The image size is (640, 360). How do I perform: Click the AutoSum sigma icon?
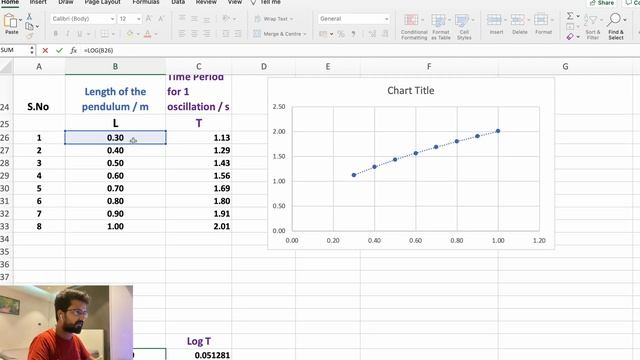(x=570, y=16)
